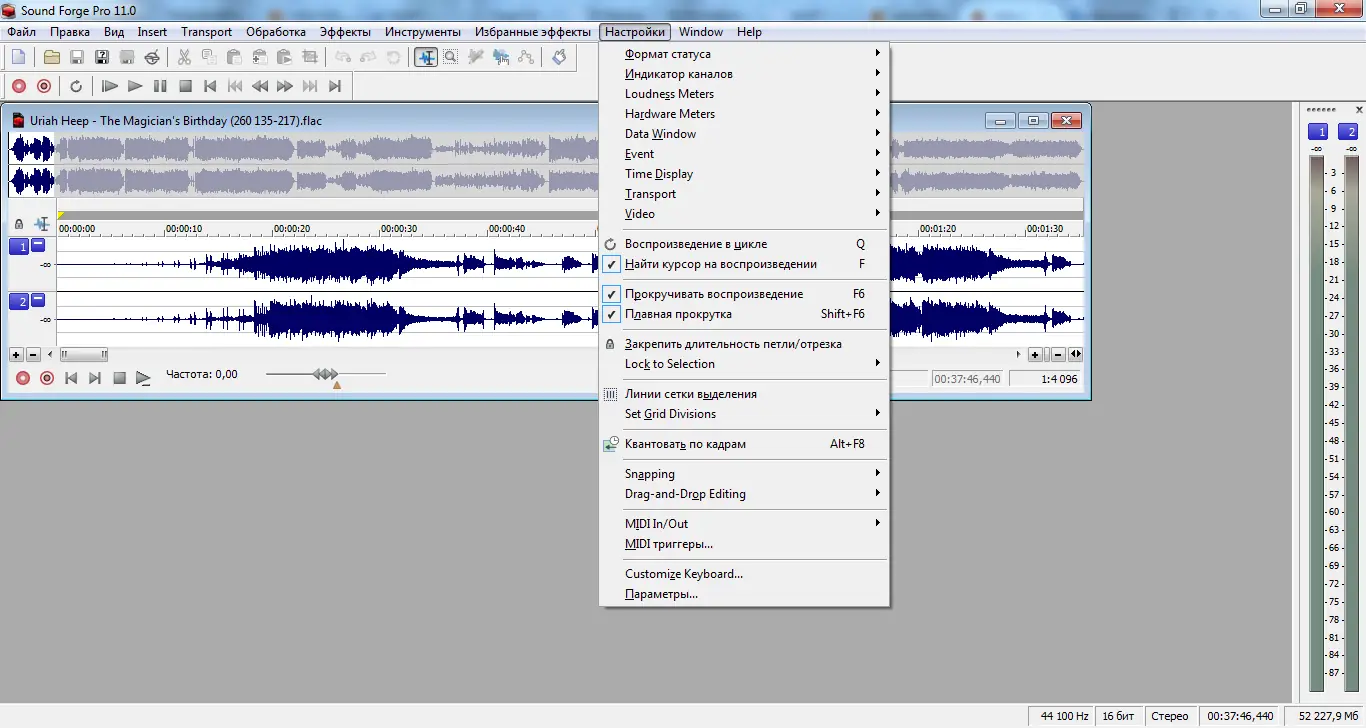Image resolution: width=1366 pixels, height=728 pixels.
Task: Click the Save As floppy icon
Action: [102, 57]
